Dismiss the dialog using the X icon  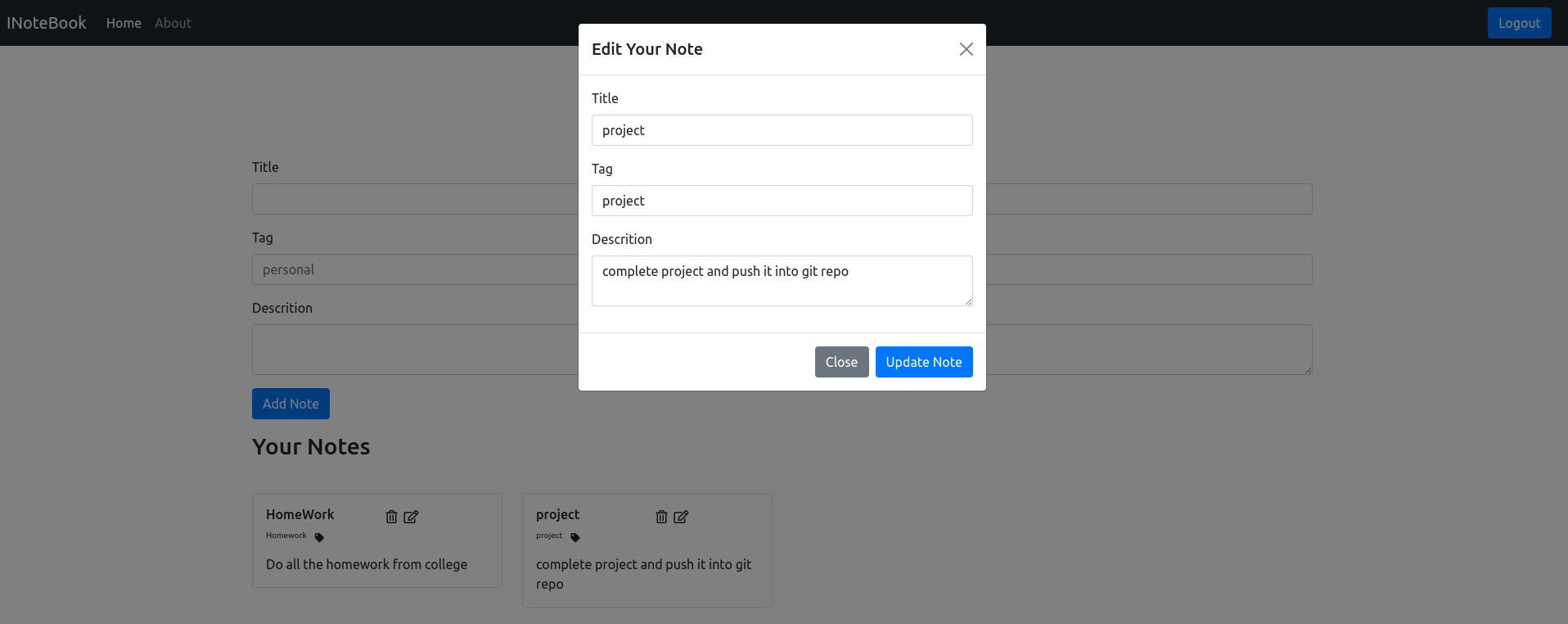(x=966, y=49)
